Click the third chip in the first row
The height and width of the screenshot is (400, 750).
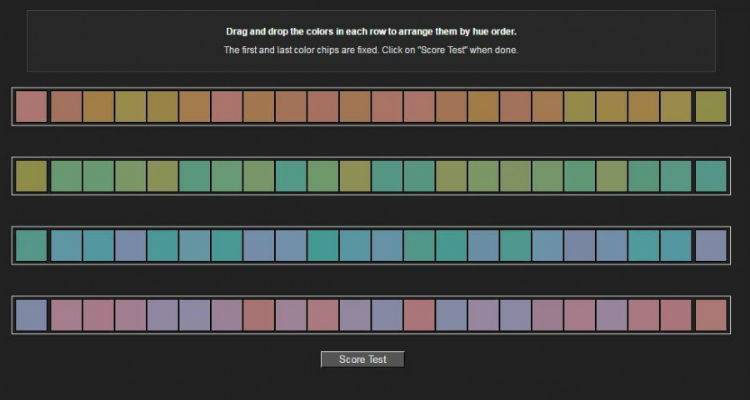click(x=98, y=106)
